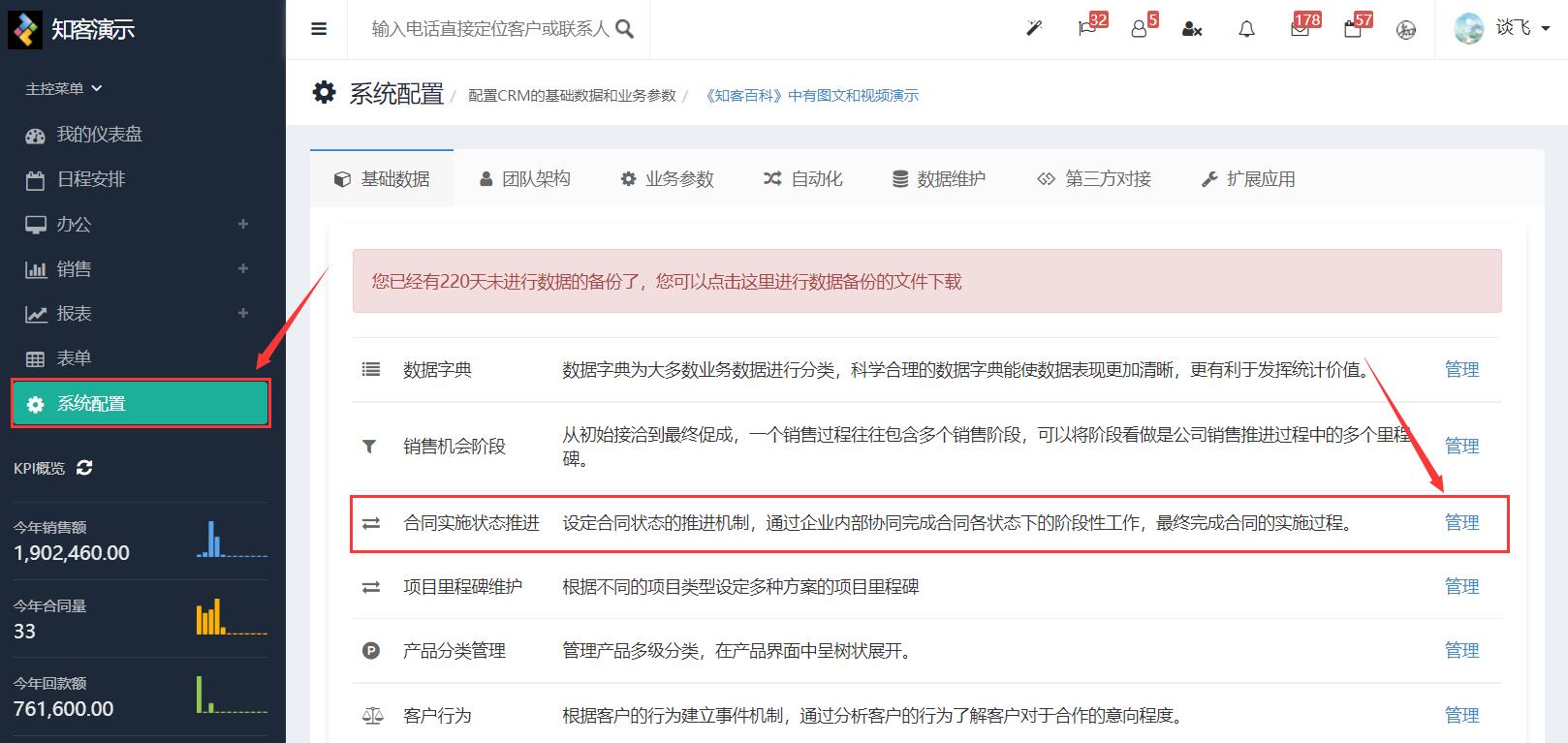Open the 业务参数 tab
The width and height of the screenshot is (1568, 743).
pyautogui.click(x=667, y=179)
